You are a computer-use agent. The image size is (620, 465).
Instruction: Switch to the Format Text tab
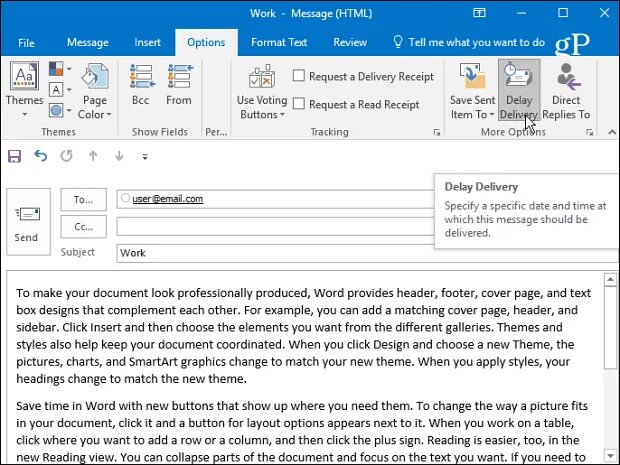pos(279,42)
